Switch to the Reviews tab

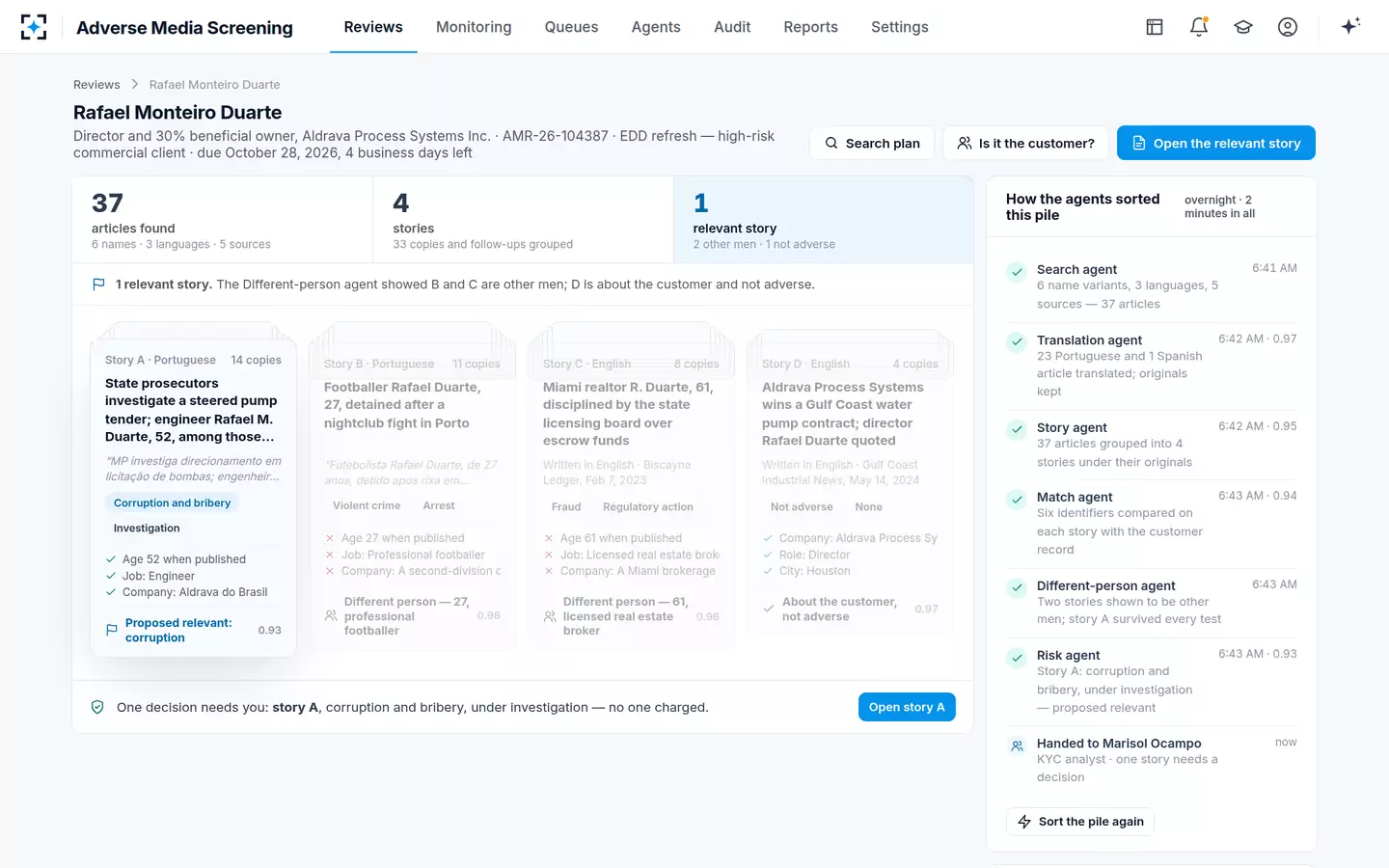tap(373, 27)
